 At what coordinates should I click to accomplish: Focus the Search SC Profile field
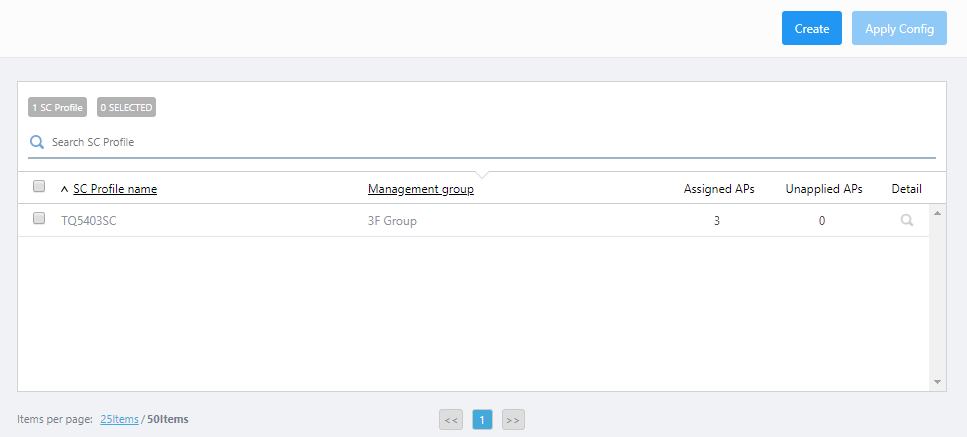coord(480,142)
